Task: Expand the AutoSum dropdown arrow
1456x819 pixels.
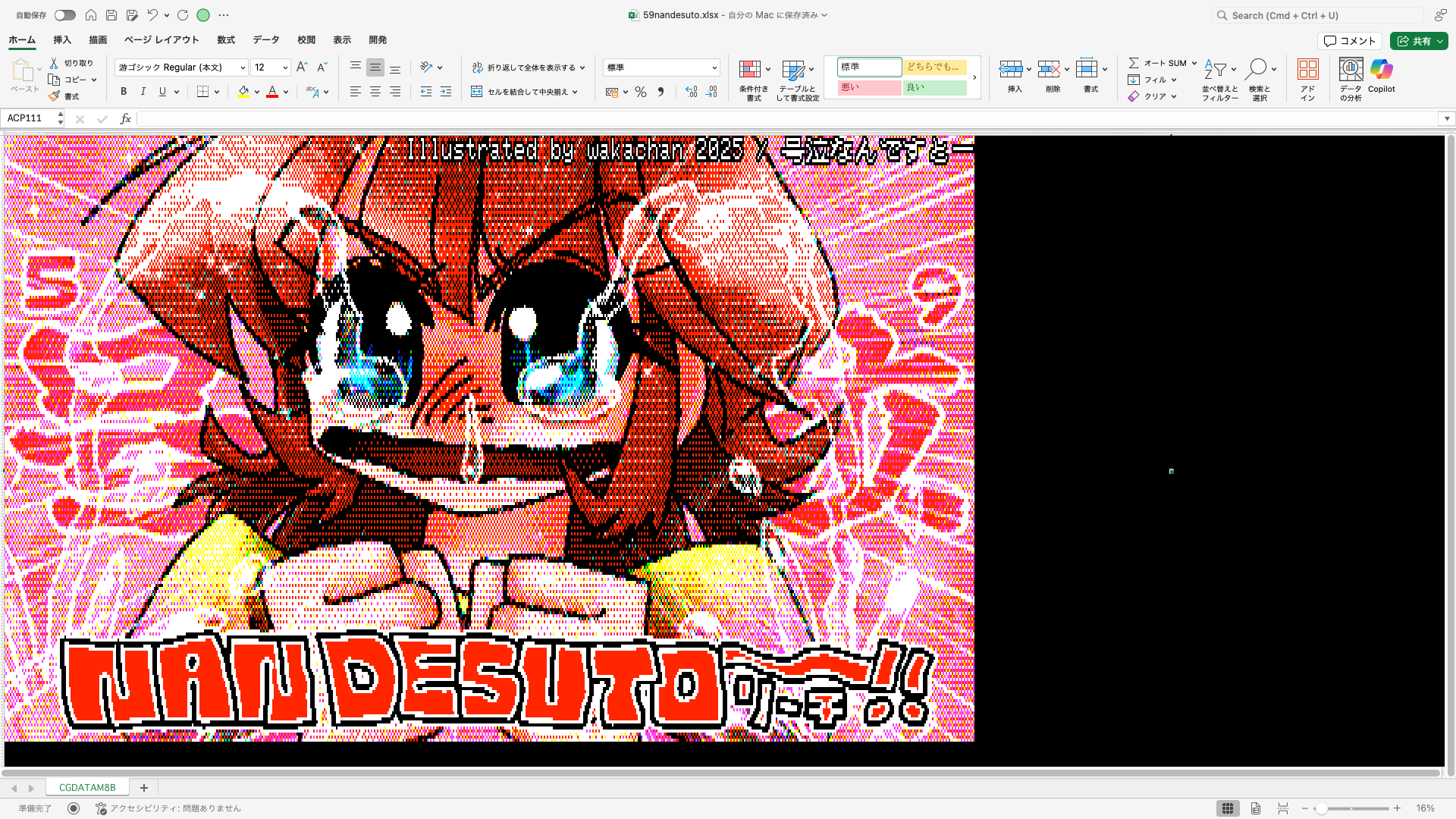Action: (1194, 63)
